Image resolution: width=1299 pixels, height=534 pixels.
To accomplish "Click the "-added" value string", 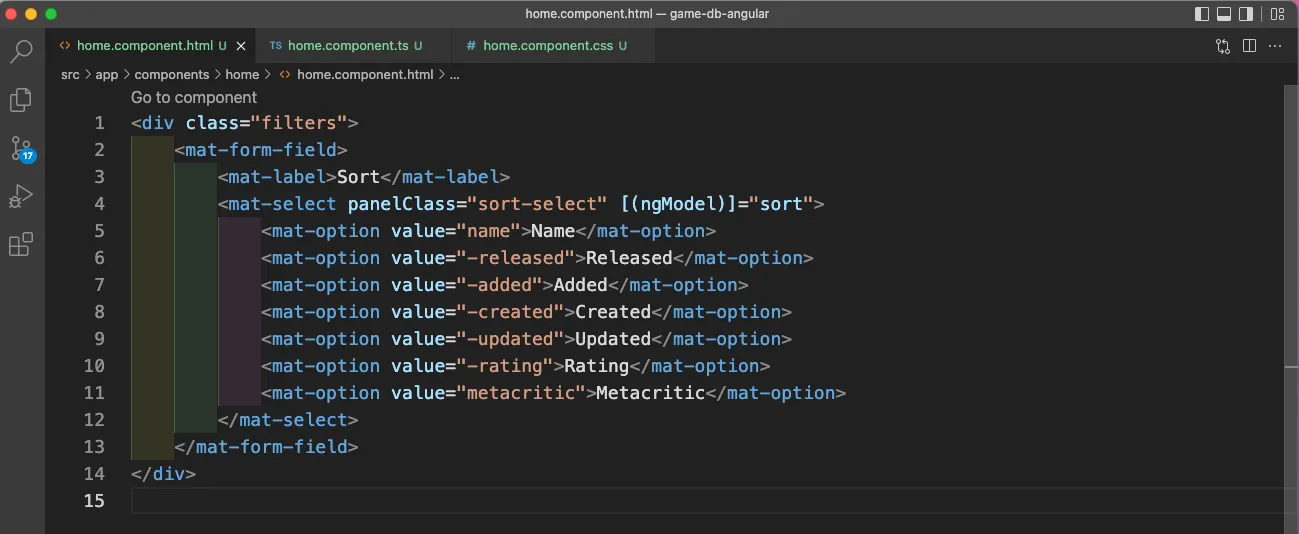I will coord(499,285).
